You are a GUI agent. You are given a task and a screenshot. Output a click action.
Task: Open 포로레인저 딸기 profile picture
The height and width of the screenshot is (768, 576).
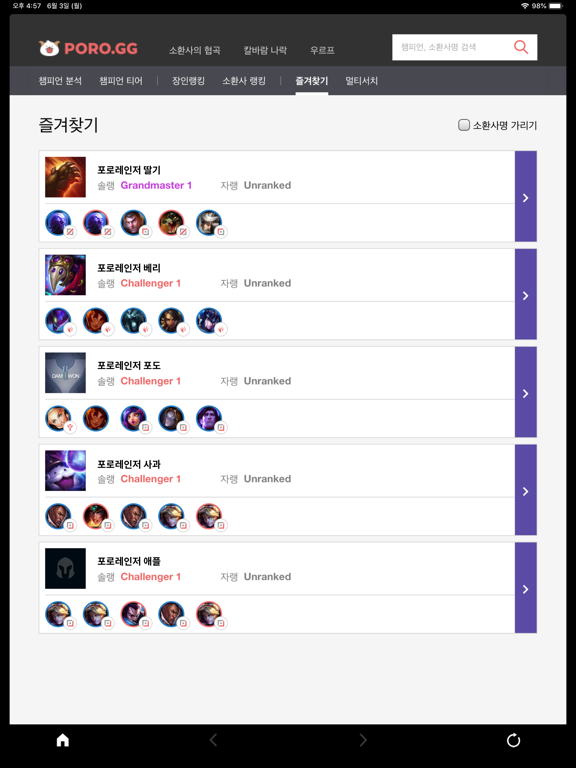(x=65, y=177)
